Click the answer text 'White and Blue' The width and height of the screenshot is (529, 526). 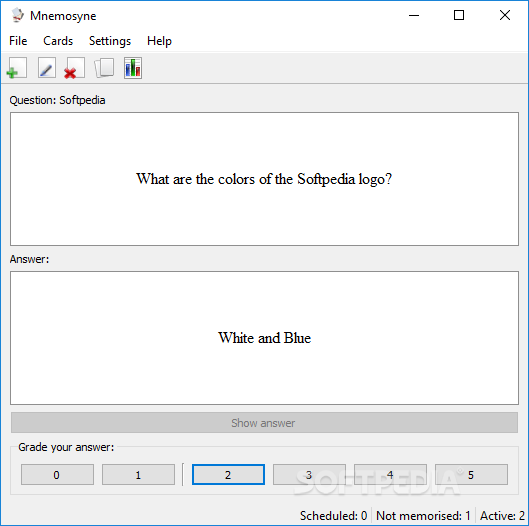[264, 338]
